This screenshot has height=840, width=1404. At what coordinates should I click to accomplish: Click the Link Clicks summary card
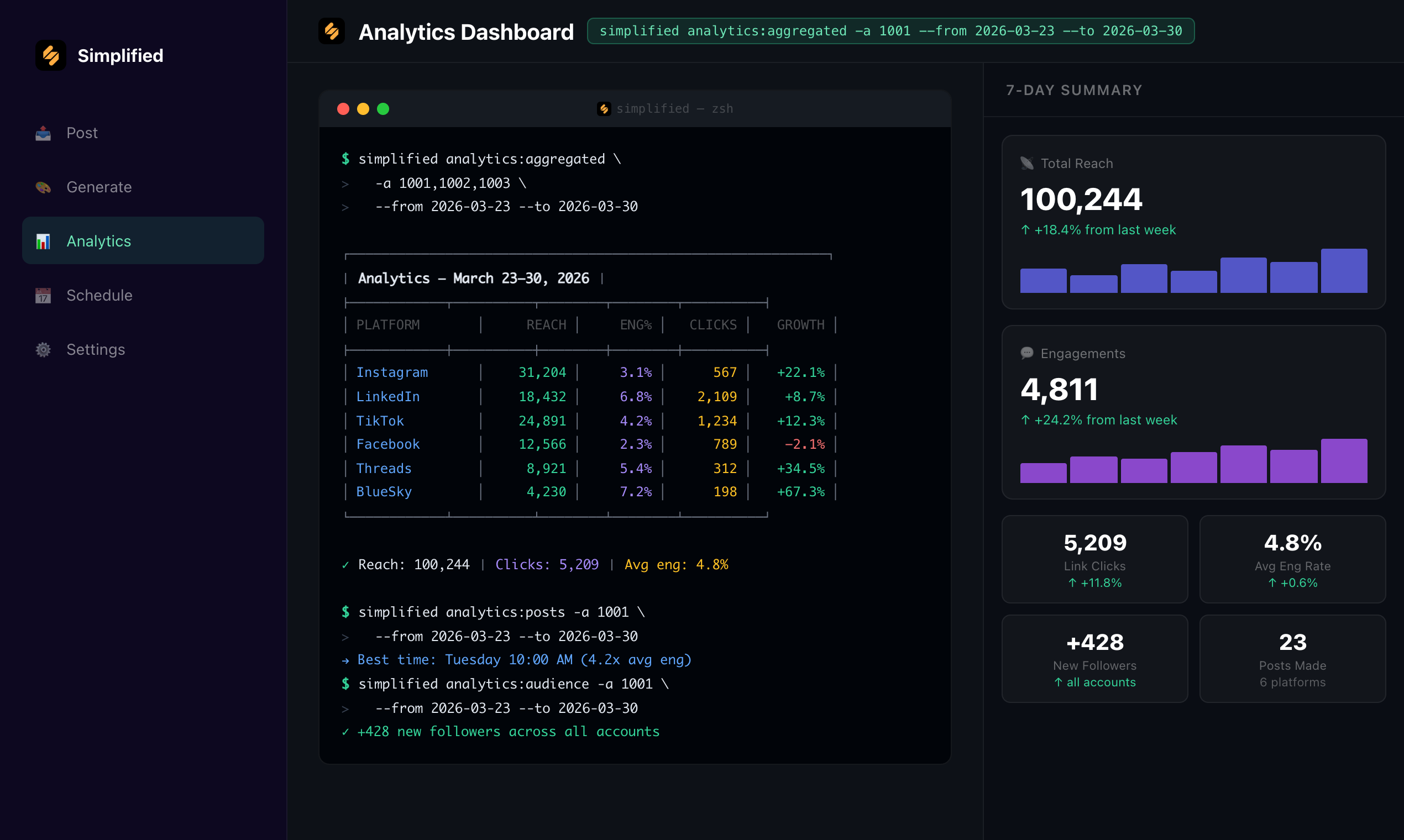tap(1094, 559)
